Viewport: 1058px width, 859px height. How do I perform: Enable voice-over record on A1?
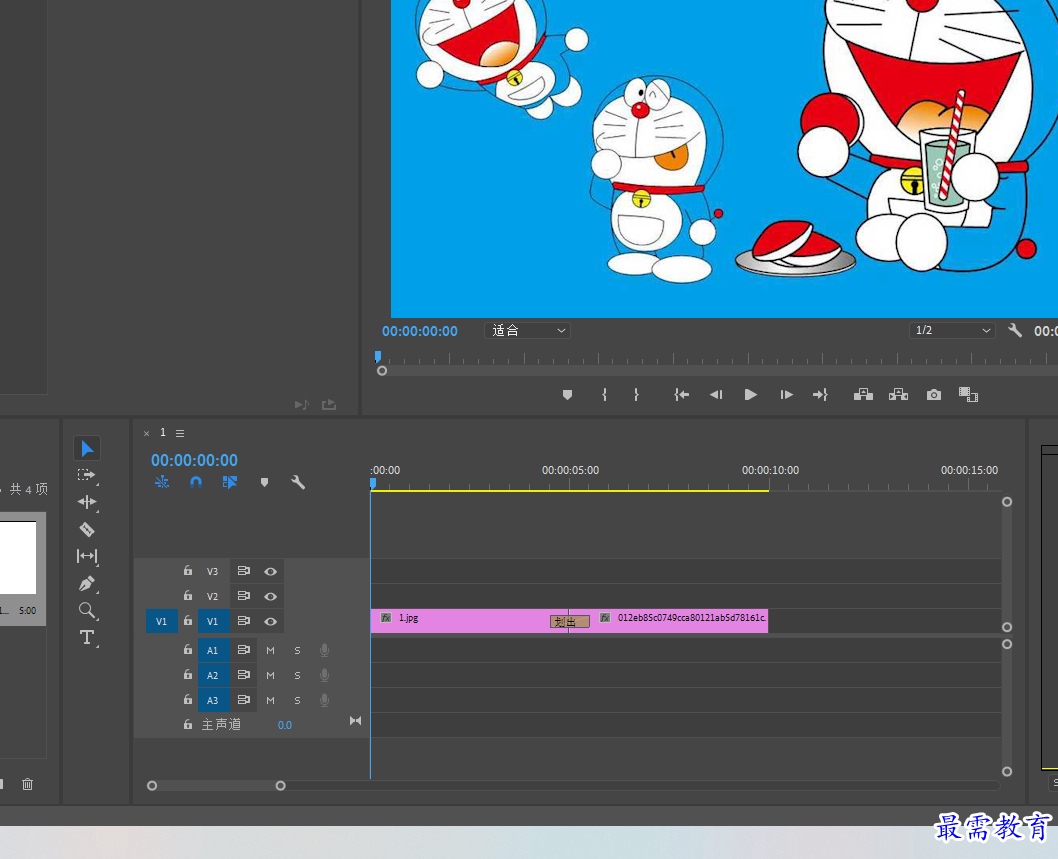pyautogui.click(x=325, y=650)
